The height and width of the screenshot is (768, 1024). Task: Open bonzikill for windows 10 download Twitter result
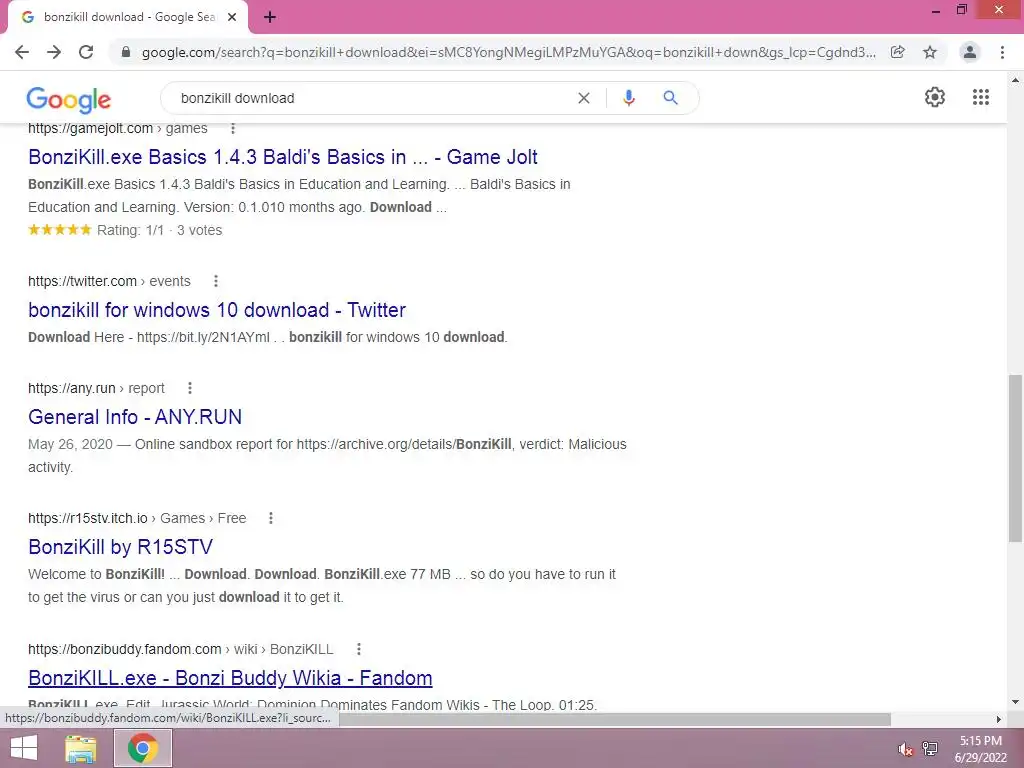coord(217,310)
